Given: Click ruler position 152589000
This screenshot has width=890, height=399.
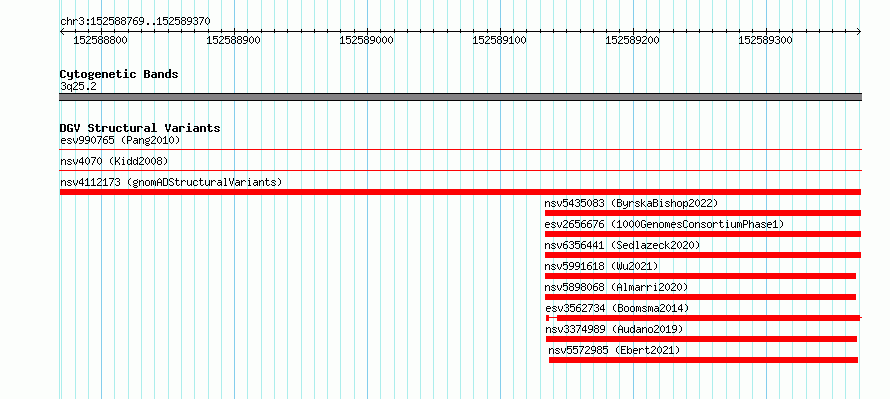Looking at the screenshot, I should click(x=366, y=40).
